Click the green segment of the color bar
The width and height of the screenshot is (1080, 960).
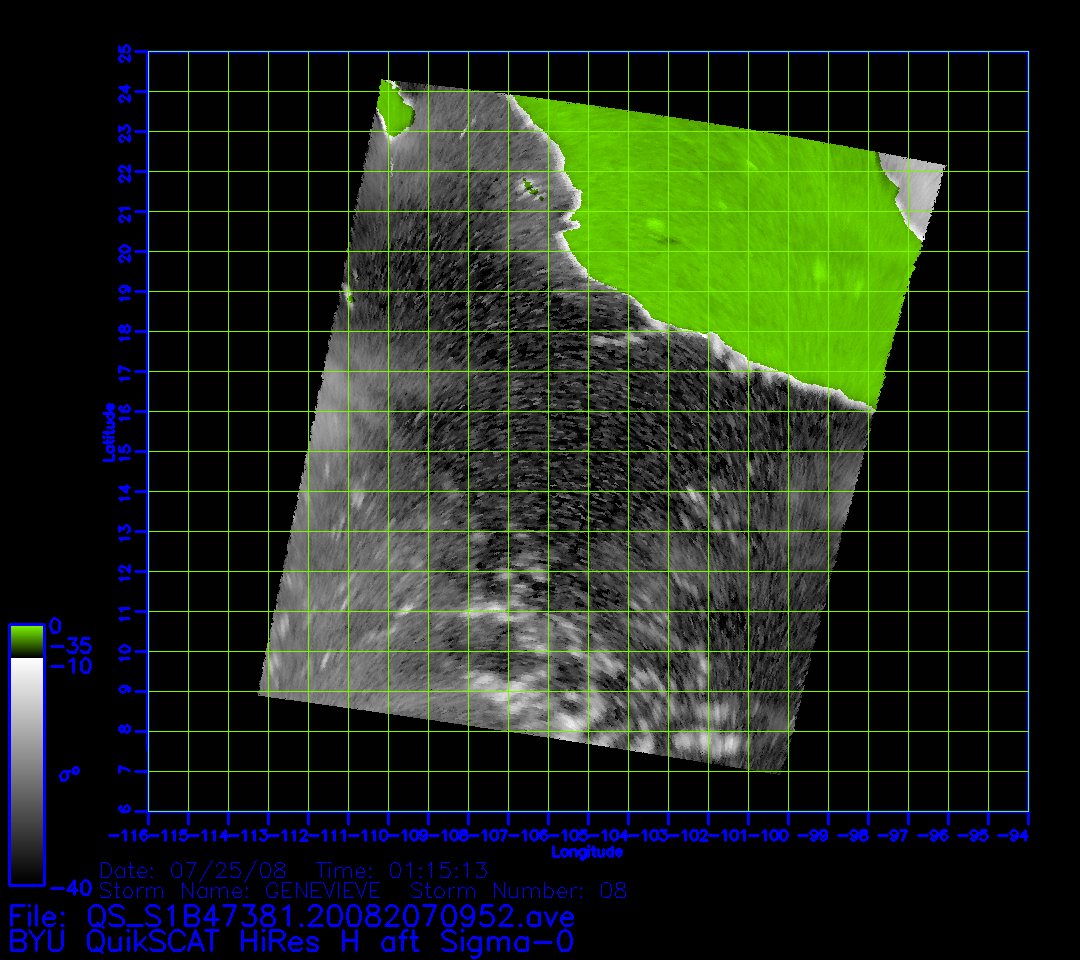click(x=26, y=640)
